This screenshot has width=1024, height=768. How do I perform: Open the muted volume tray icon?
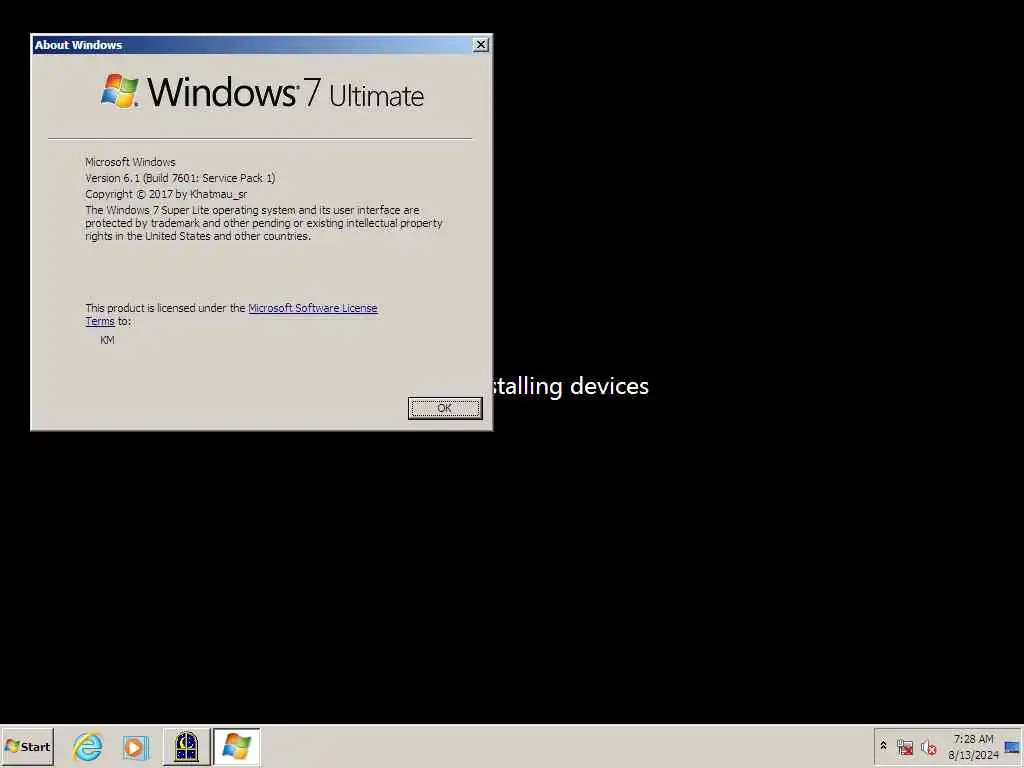(x=928, y=747)
